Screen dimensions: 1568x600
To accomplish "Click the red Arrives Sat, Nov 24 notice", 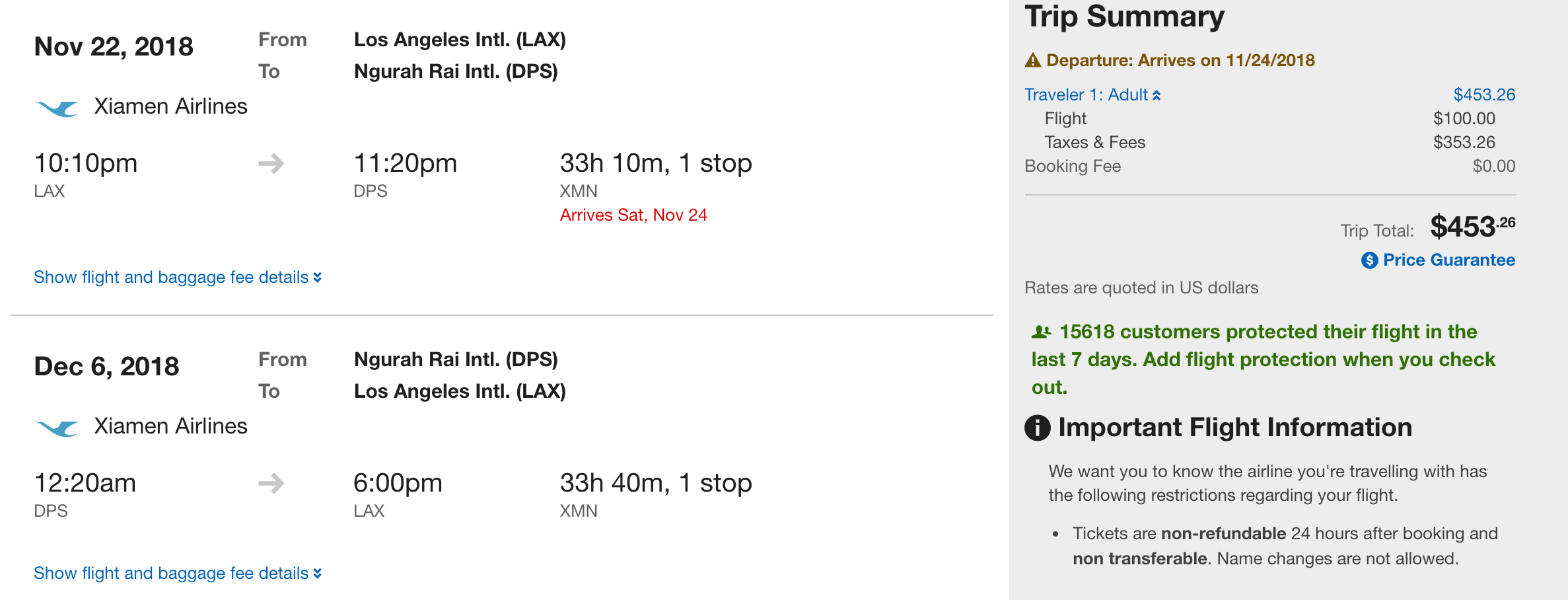I will point(633,215).
